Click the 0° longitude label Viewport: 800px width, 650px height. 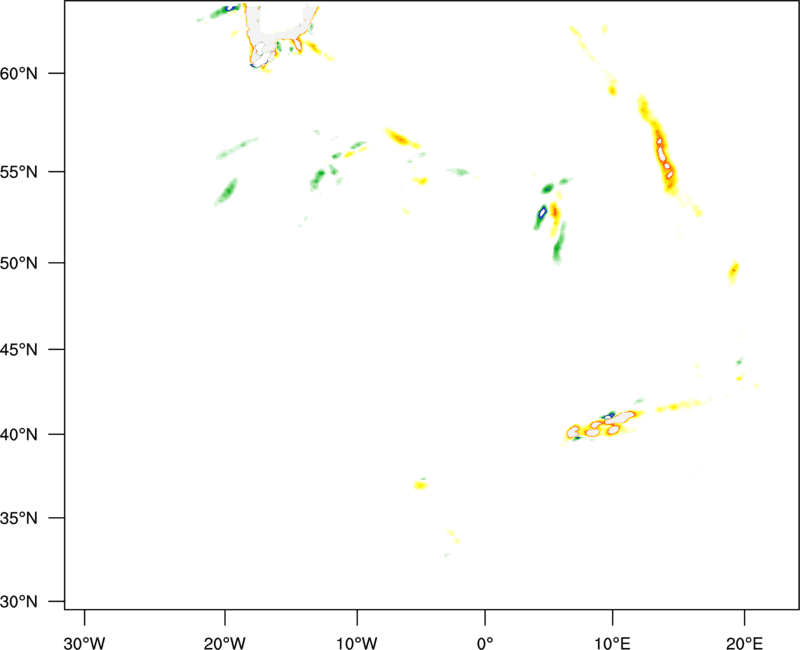coord(485,643)
